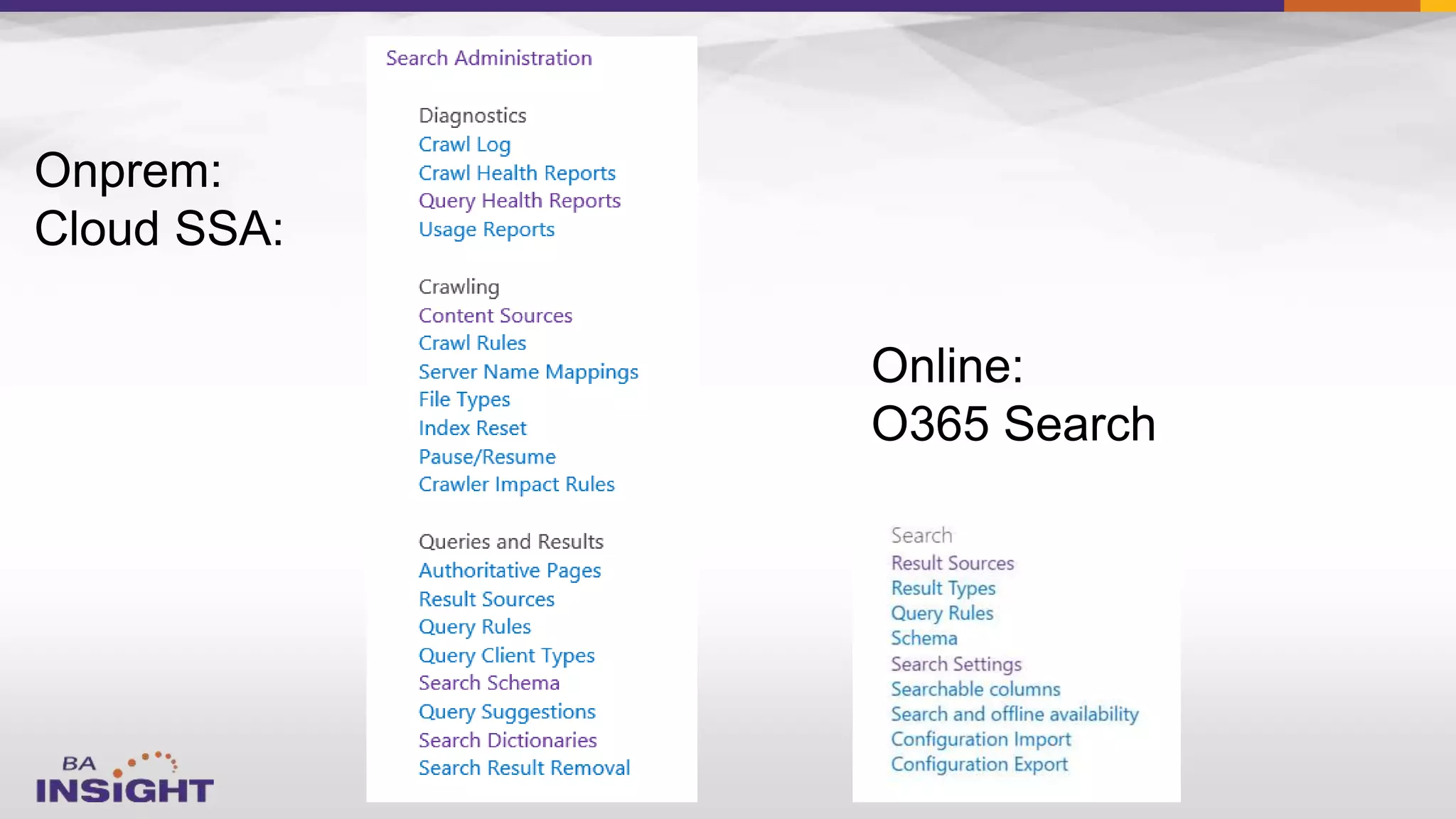Open Result Types in Online panel
This screenshot has width=1456, height=819.
943,589
